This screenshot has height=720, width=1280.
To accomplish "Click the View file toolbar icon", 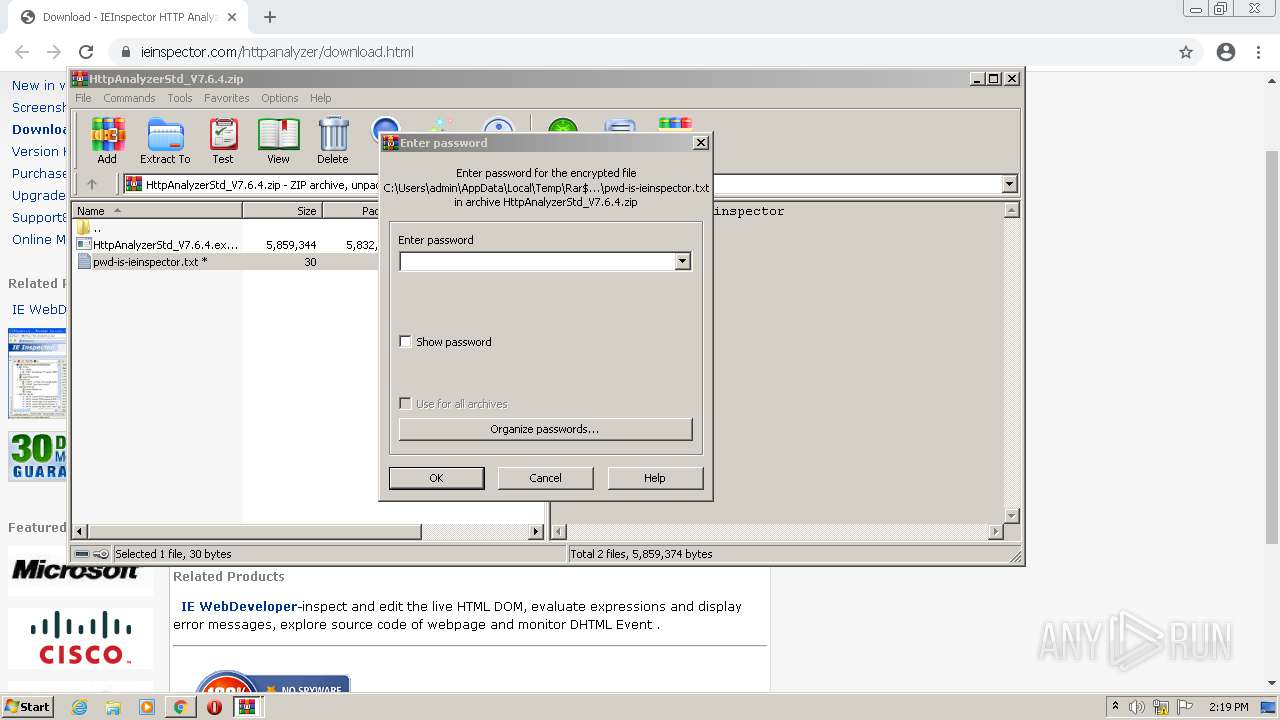I will coord(278,141).
